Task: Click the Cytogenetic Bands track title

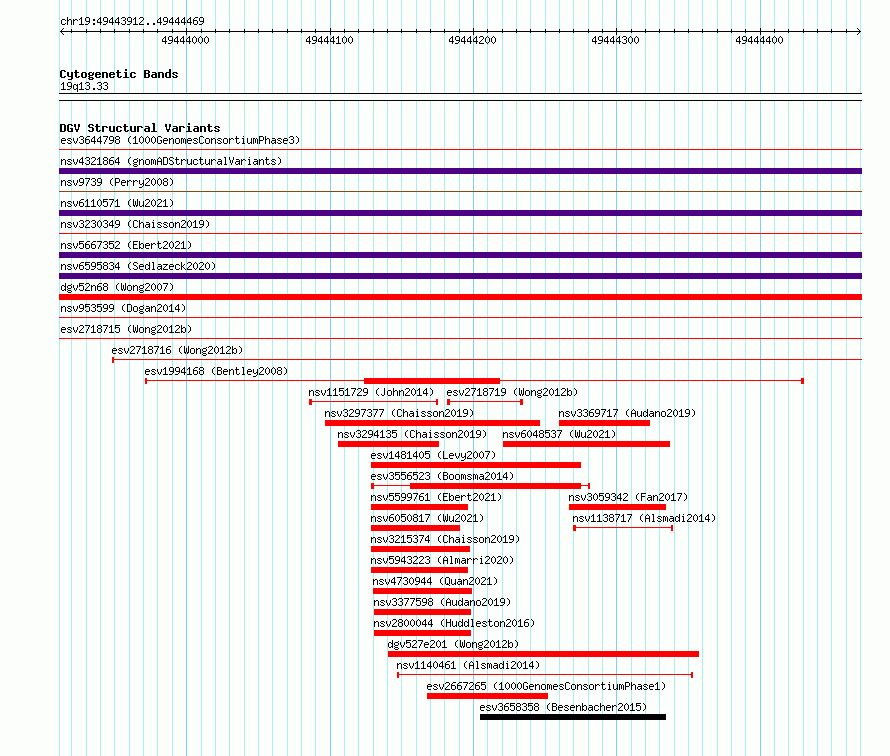Action: pyautogui.click(x=119, y=74)
